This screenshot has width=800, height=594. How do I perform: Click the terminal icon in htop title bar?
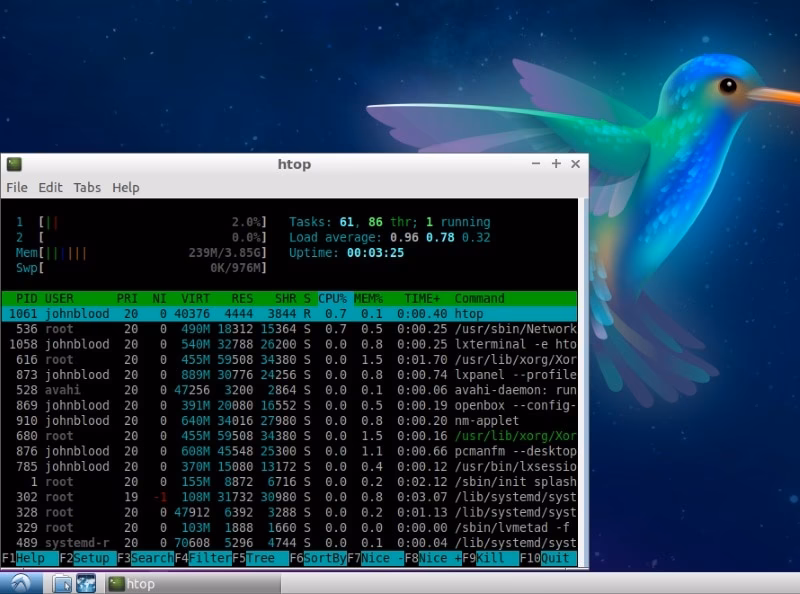(x=14, y=164)
